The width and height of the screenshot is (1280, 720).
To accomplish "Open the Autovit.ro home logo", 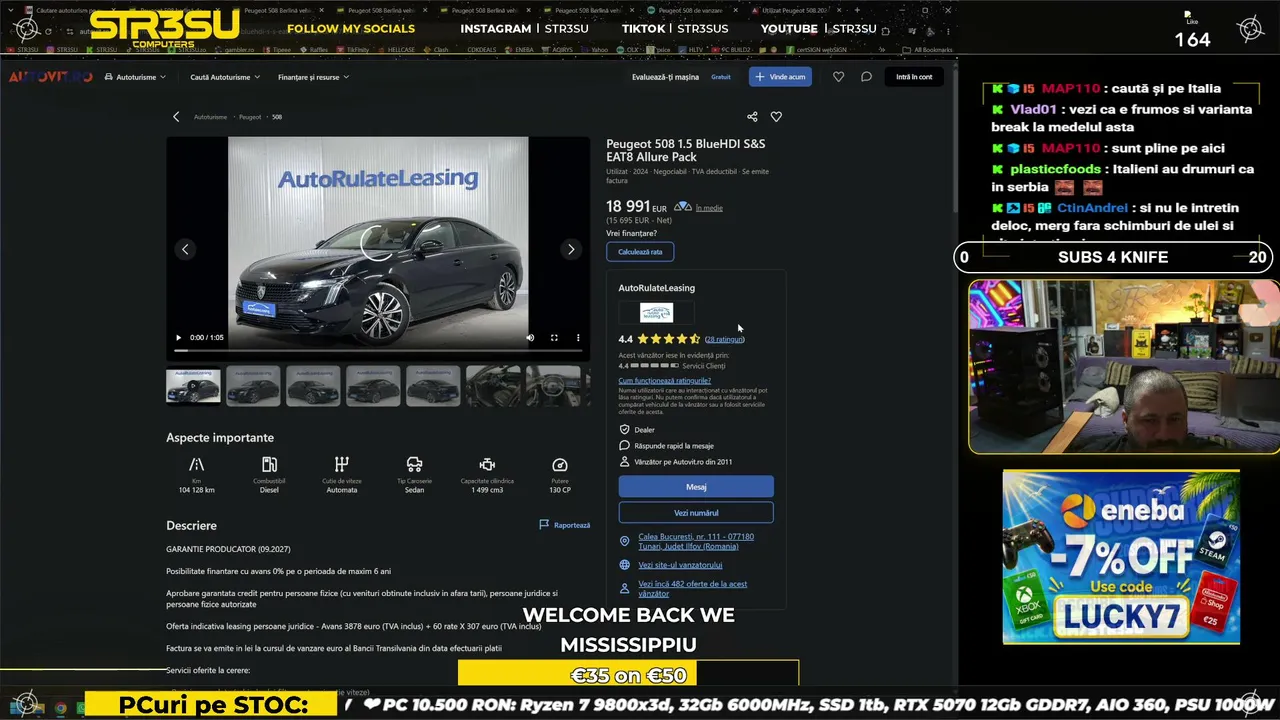I will click(51, 77).
